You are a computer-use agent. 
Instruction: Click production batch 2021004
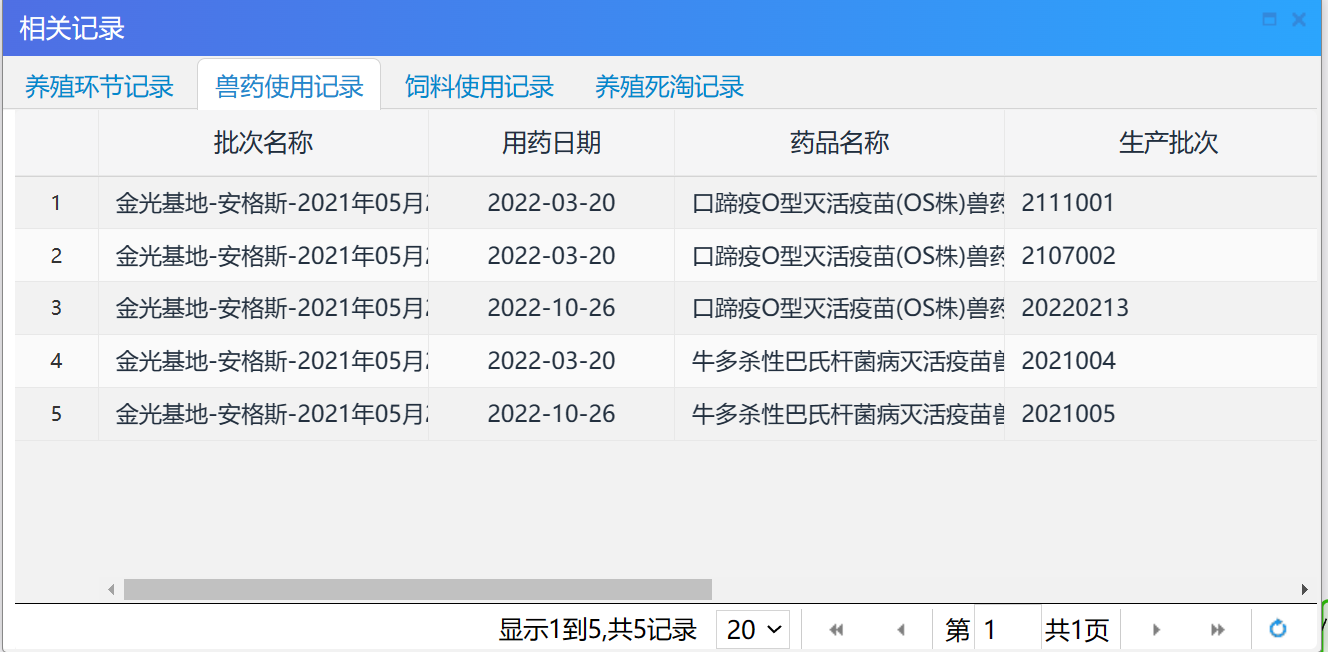pyautogui.click(x=1068, y=361)
